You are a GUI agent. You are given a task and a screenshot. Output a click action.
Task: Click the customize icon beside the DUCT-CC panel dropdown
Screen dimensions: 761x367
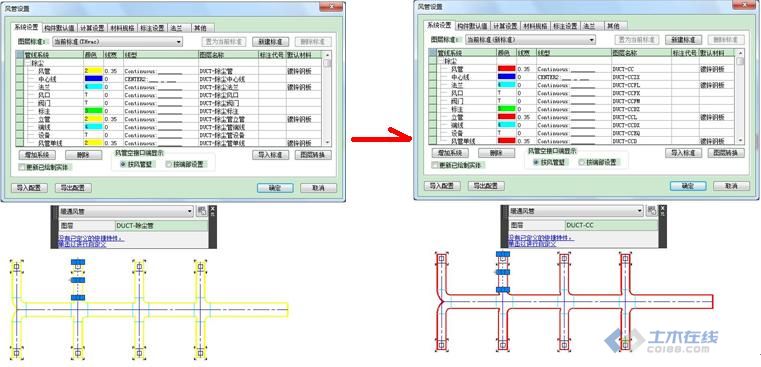[x=652, y=211]
